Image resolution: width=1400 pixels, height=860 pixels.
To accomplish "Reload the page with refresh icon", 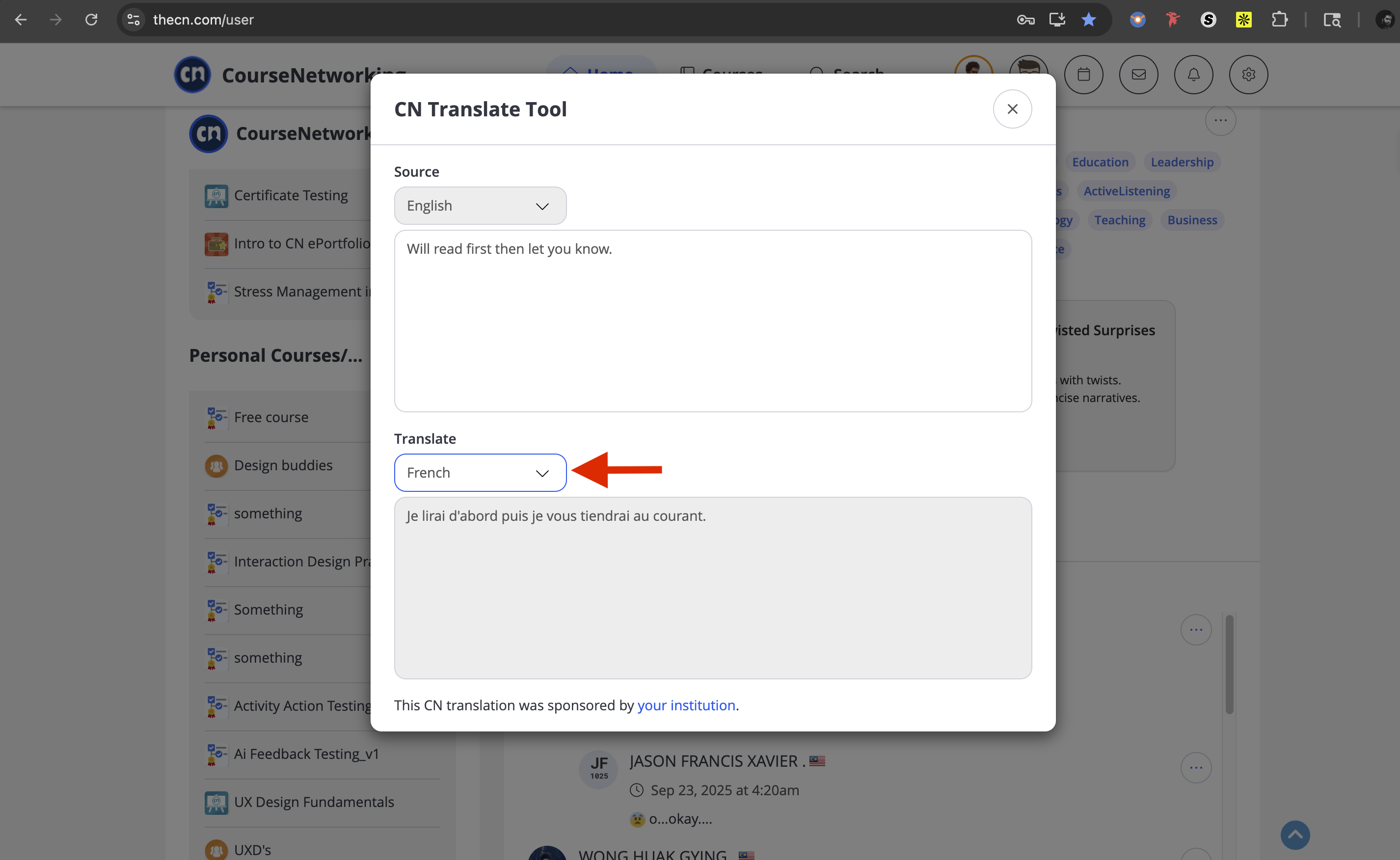I will (x=91, y=20).
